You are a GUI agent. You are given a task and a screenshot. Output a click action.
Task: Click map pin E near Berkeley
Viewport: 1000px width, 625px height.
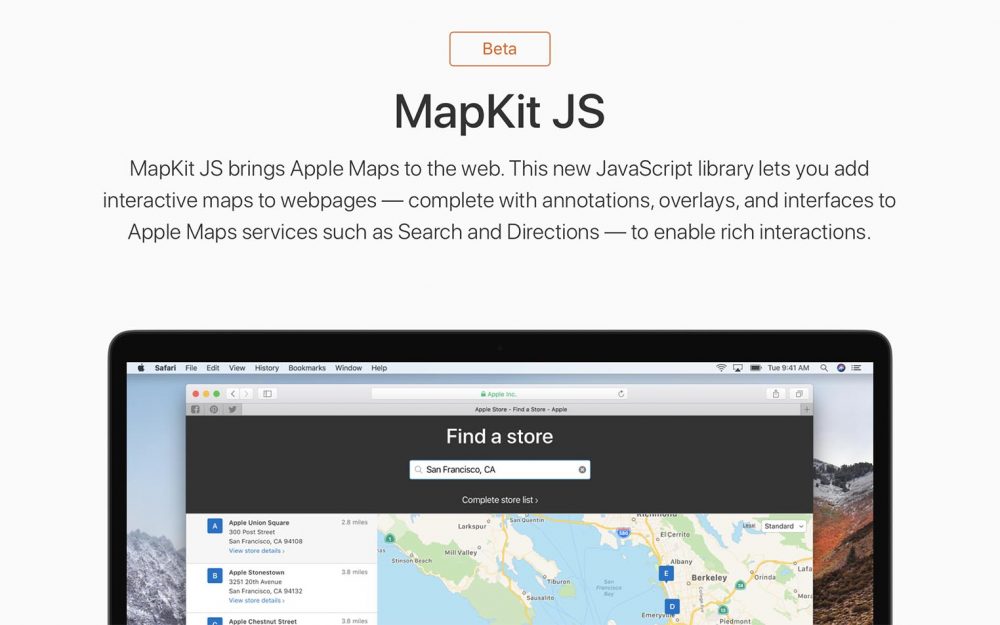(666, 573)
